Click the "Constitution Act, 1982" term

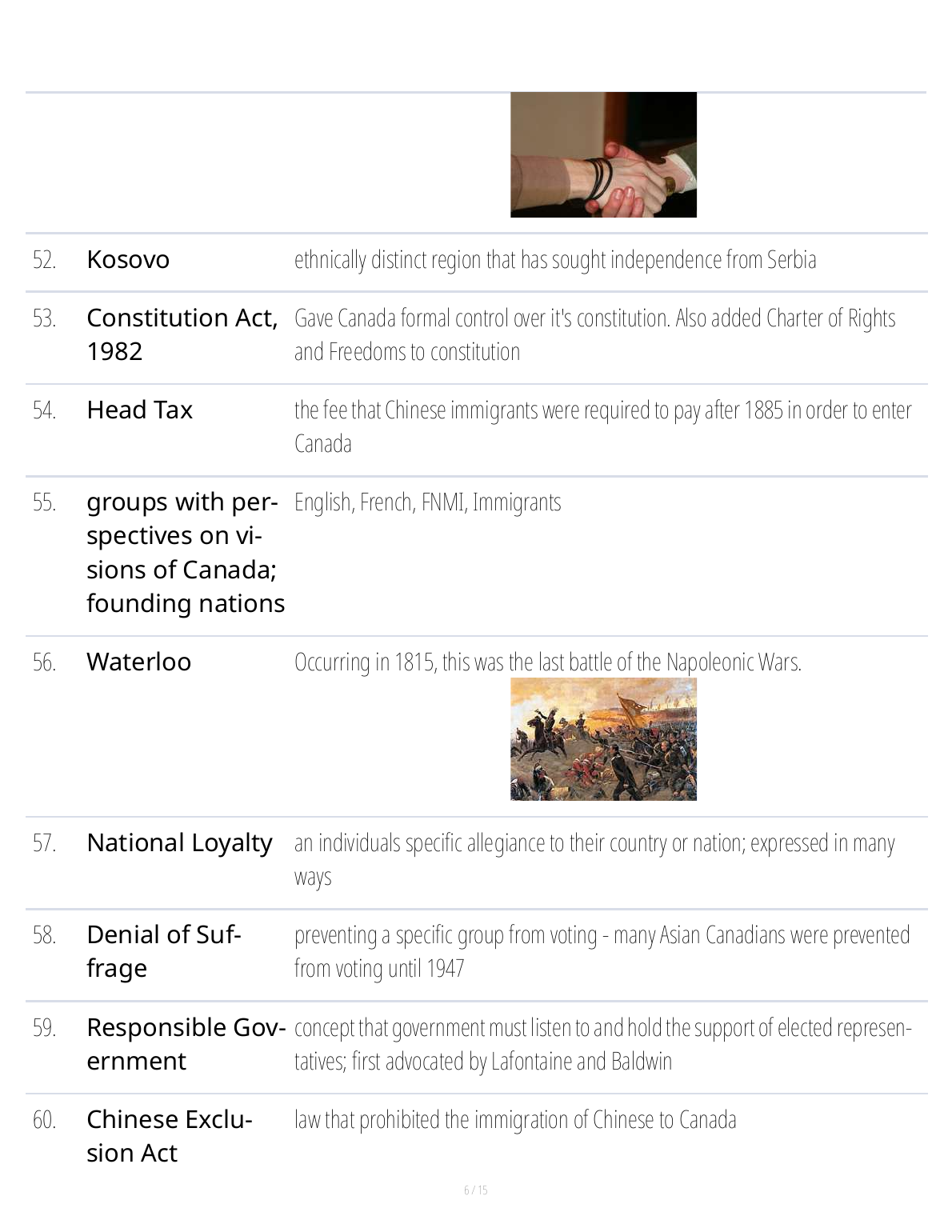point(182,334)
